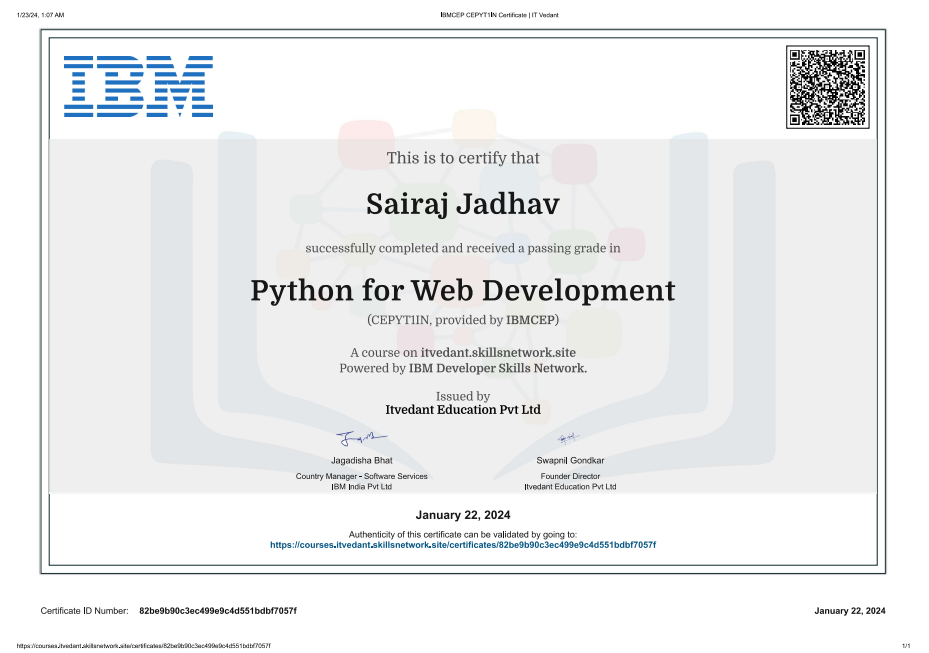Select the course title "Python for Web Development"

coord(463,291)
